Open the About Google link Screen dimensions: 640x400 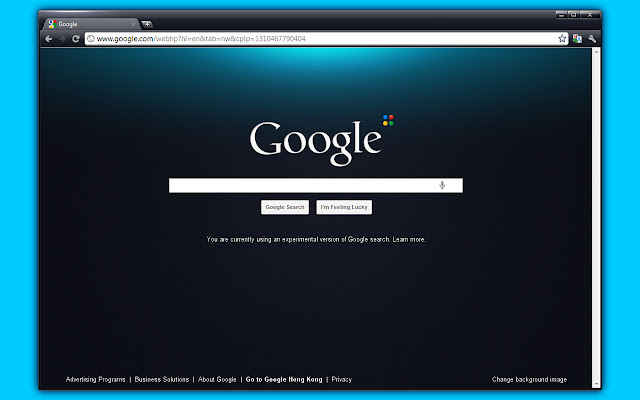click(x=217, y=380)
